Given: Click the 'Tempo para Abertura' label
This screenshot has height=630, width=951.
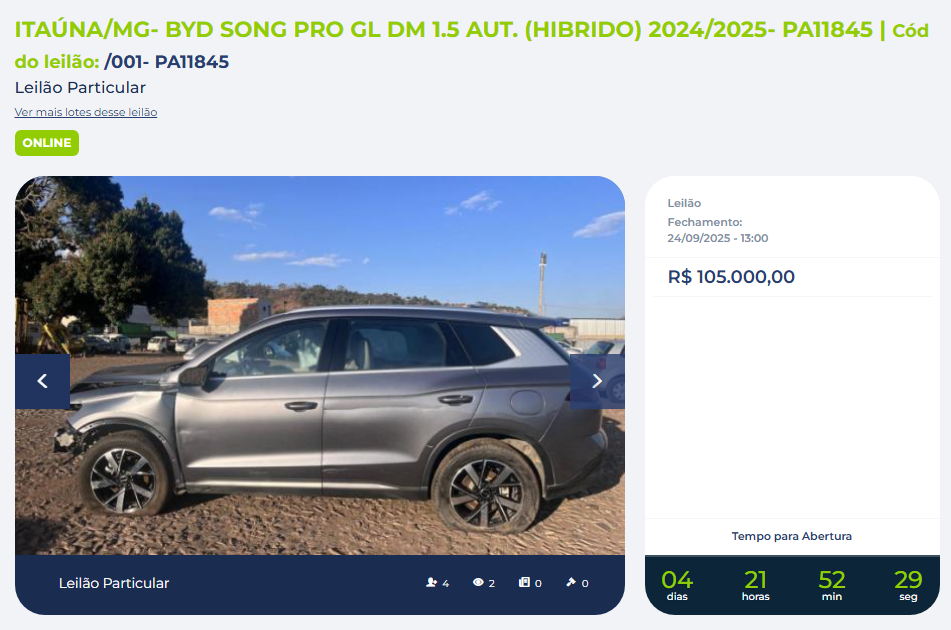Looking at the screenshot, I should coord(791,536).
